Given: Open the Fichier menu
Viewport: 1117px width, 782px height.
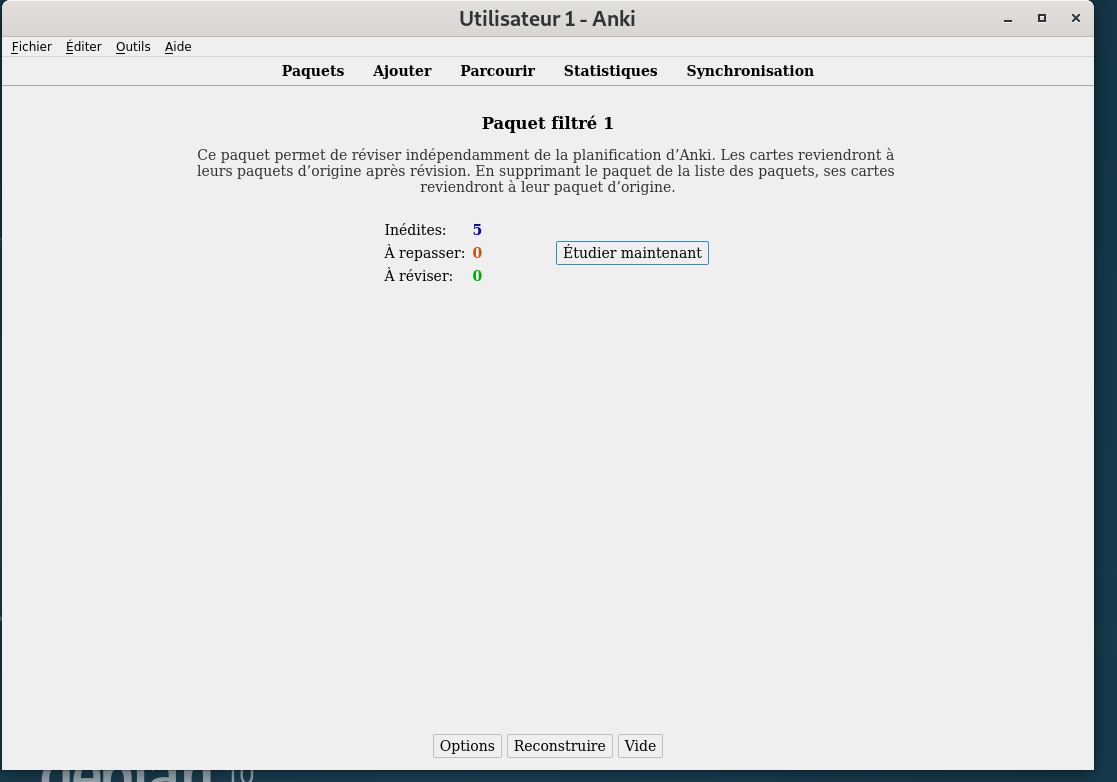Looking at the screenshot, I should (32, 47).
